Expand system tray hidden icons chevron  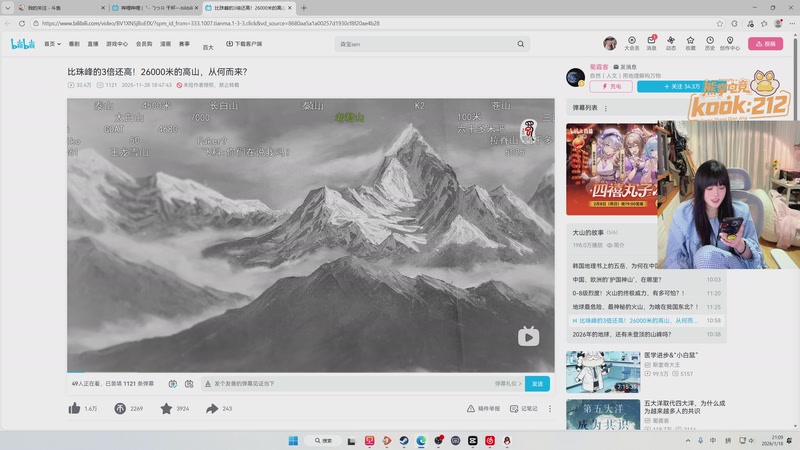(x=688, y=440)
